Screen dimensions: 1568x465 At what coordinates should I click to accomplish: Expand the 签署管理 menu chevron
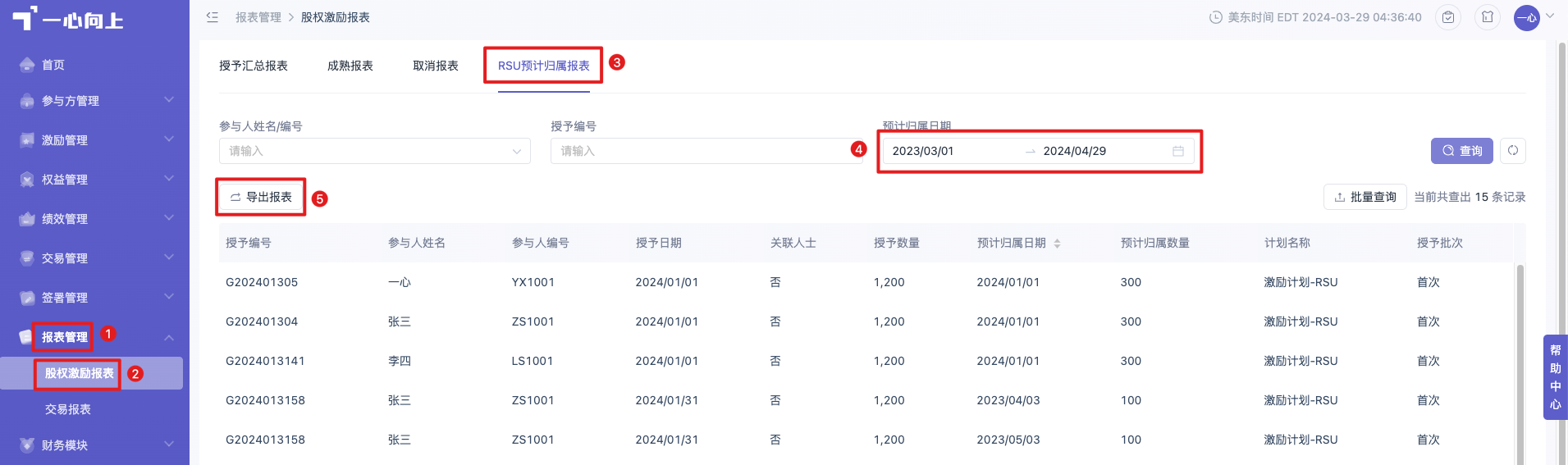[x=169, y=297]
